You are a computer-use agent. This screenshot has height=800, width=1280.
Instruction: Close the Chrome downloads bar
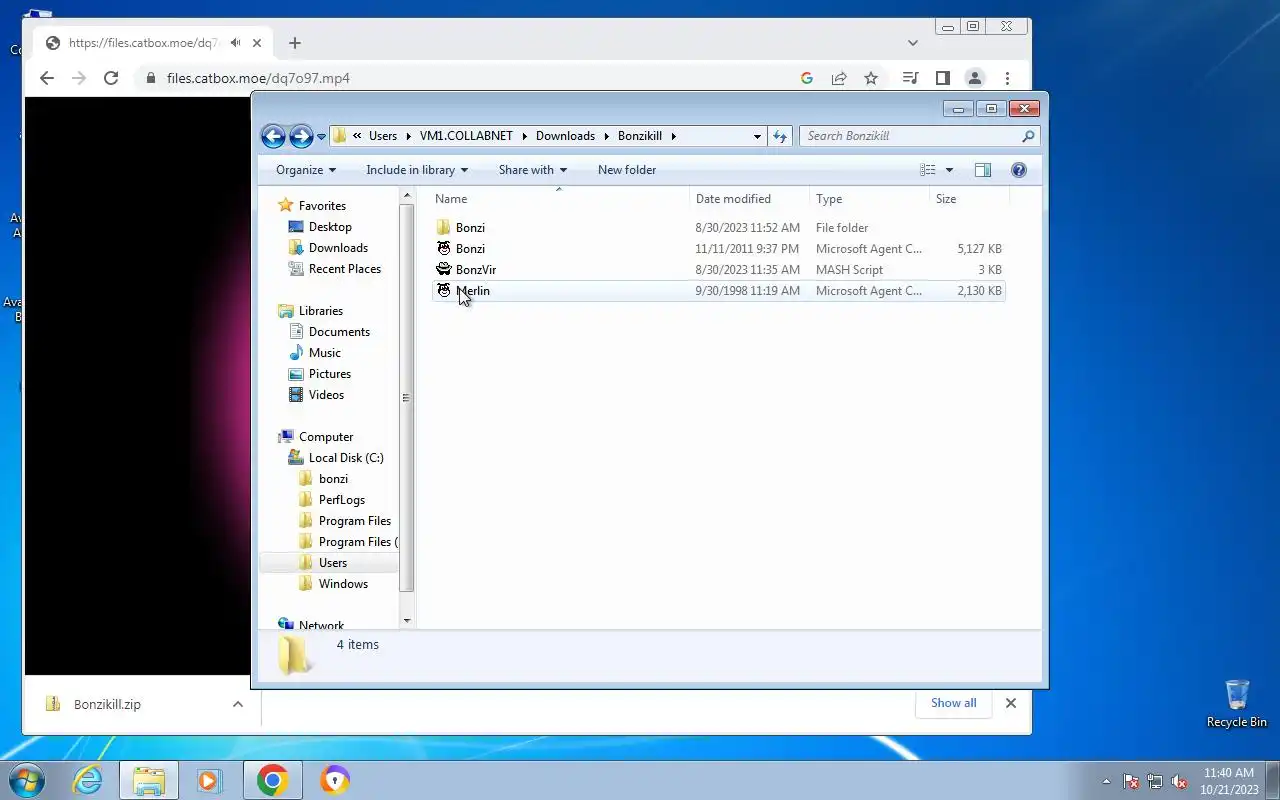(x=1011, y=703)
